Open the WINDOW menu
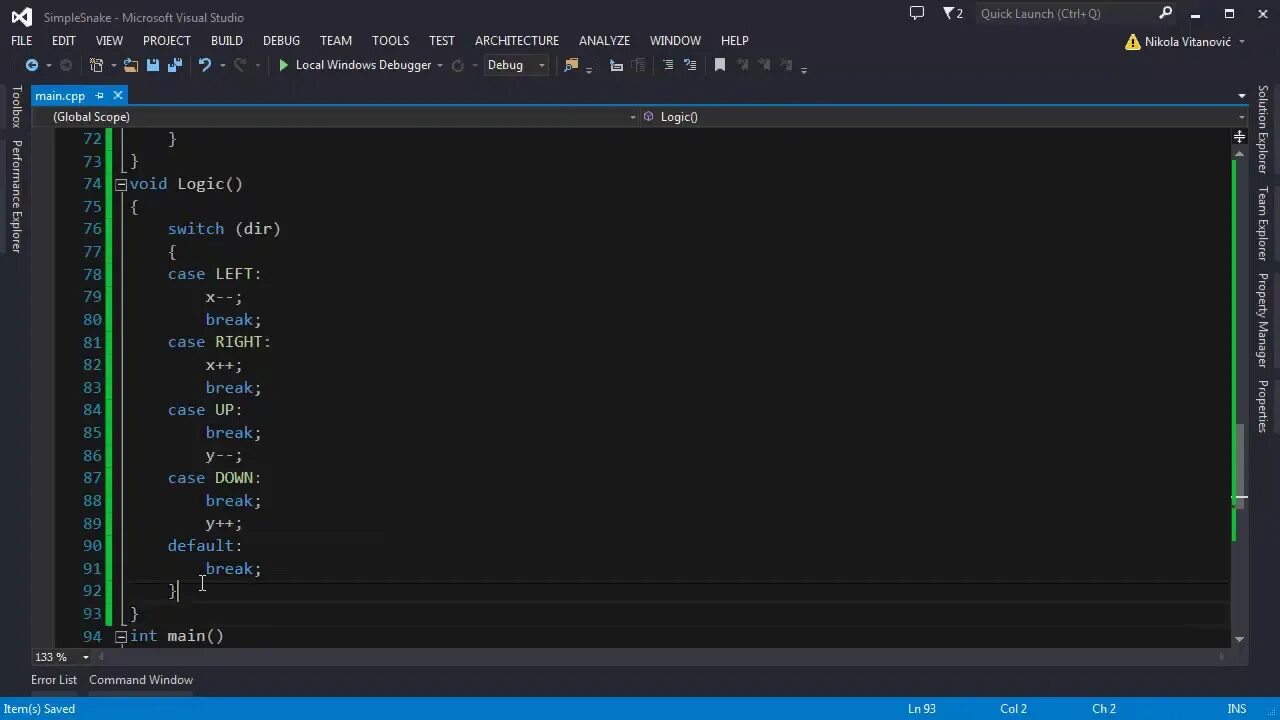 (x=676, y=41)
